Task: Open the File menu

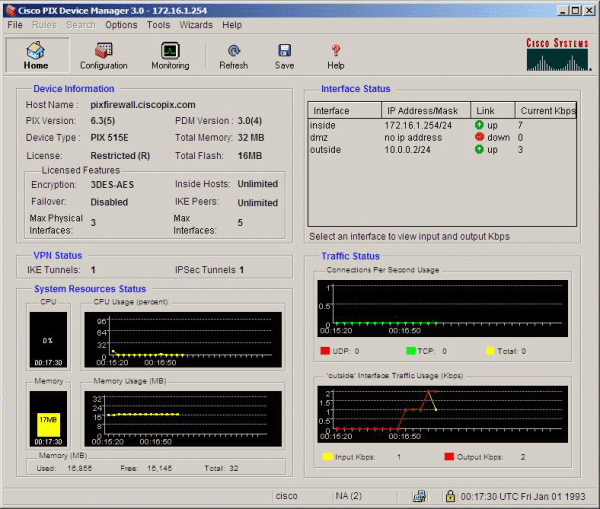Action: pyautogui.click(x=15, y=24)
